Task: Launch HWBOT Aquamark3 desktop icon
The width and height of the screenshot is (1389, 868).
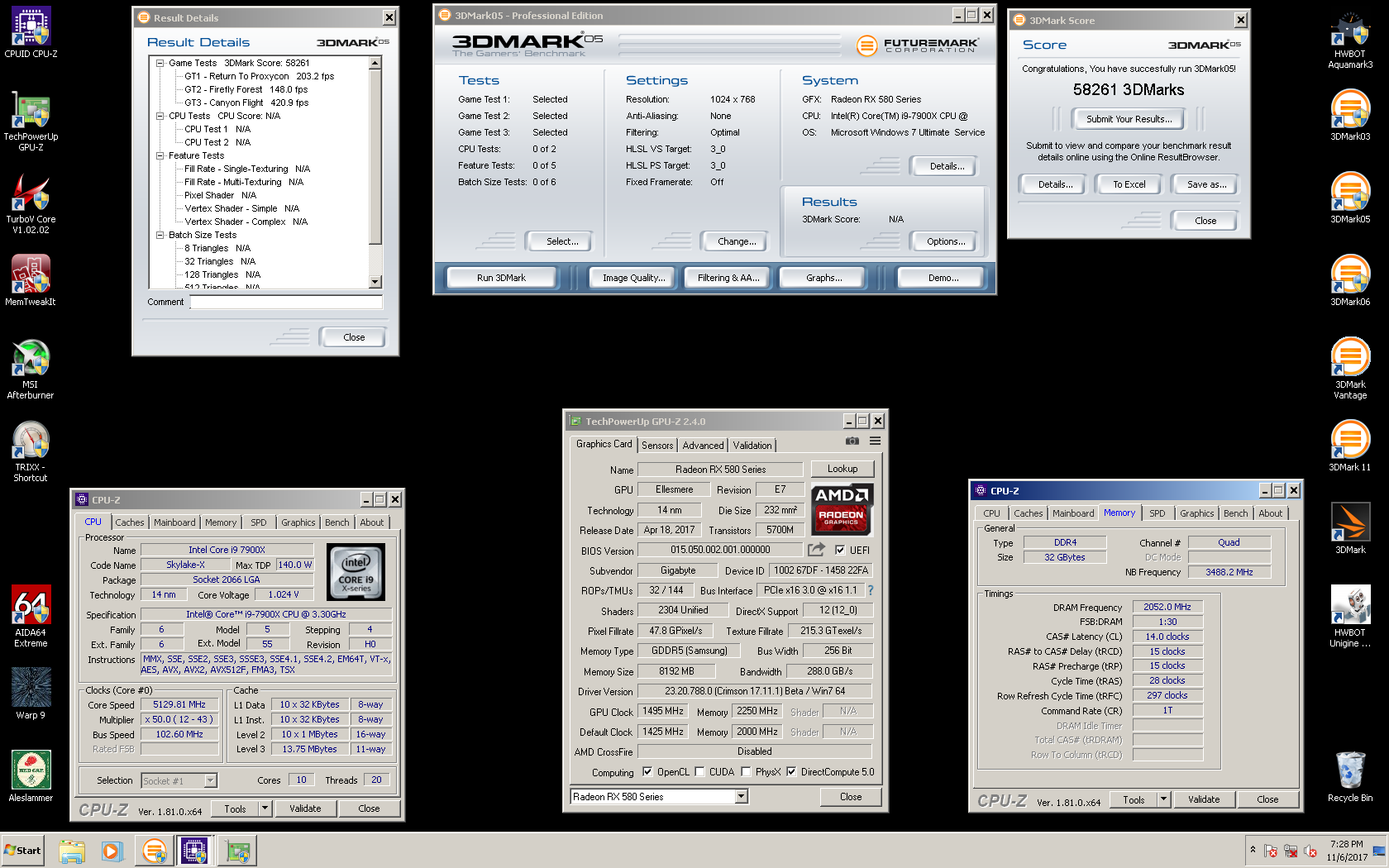Action: pyautogui.click(x=1350, y=38)
